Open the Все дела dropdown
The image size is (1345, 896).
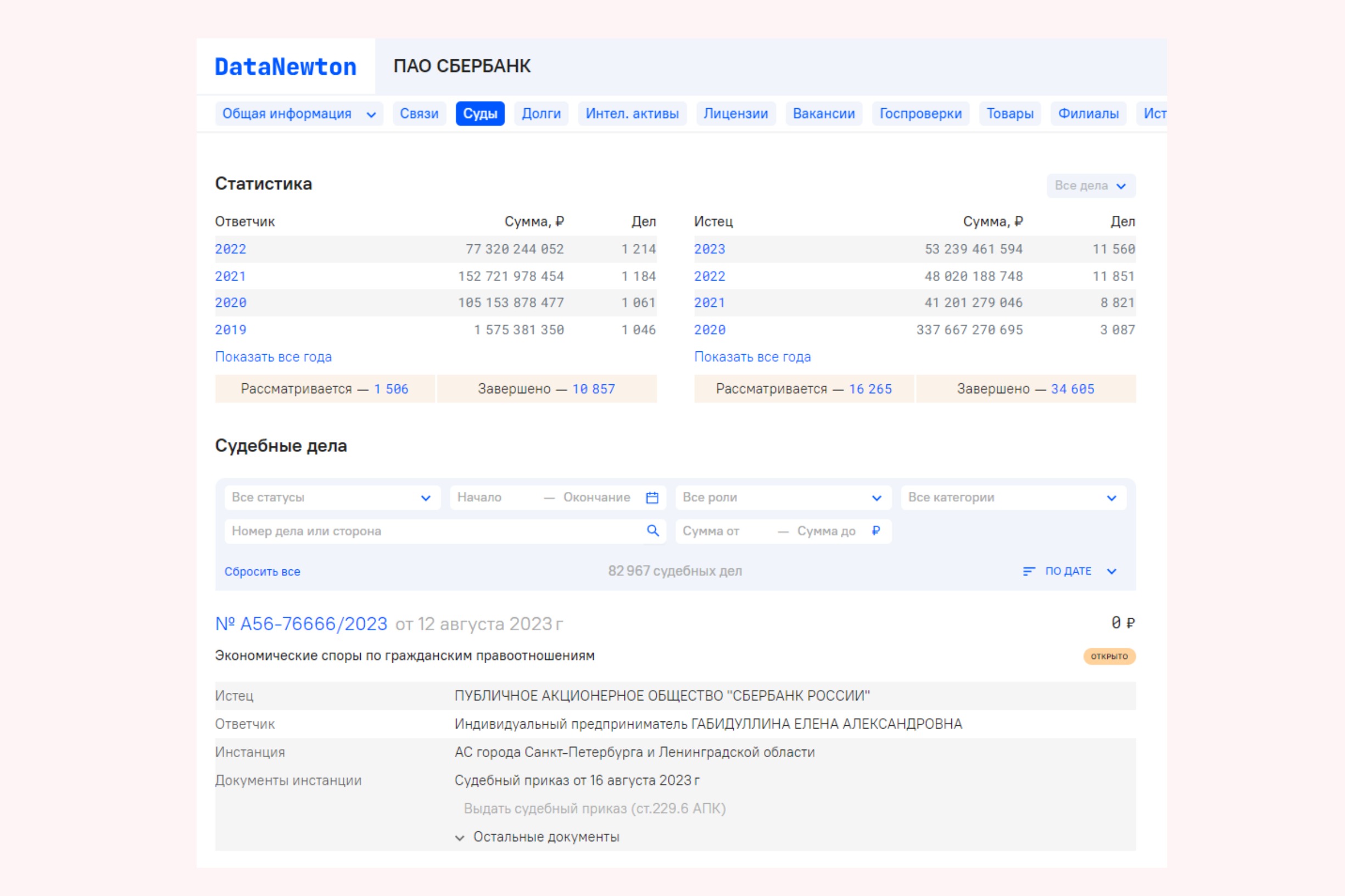tap(1090, 186)
